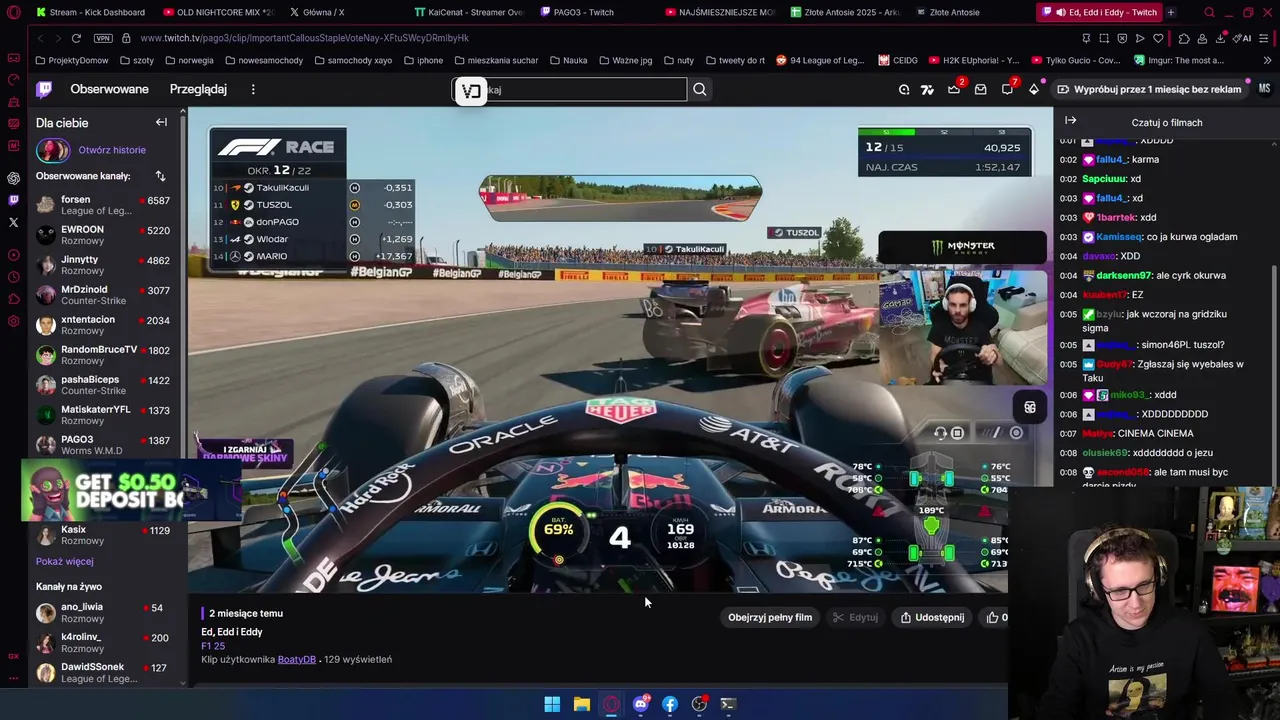Expand hidden bookmarks chevron

[x=1267, y=60]
